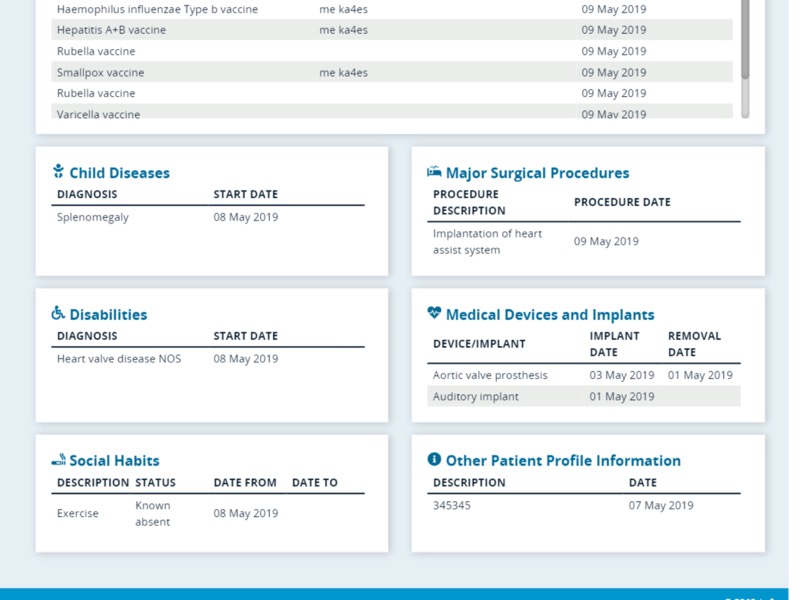The image size is (800, 600).
Task: Click the STATUS column header in Social Habits
Action: point(155,483)
